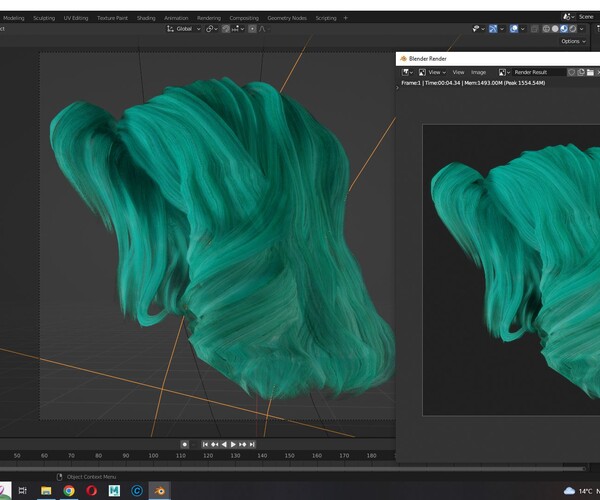Viewport: 600px width, 500px height.
Task: Open Google Chrome from taskbar
Action: 69,490
